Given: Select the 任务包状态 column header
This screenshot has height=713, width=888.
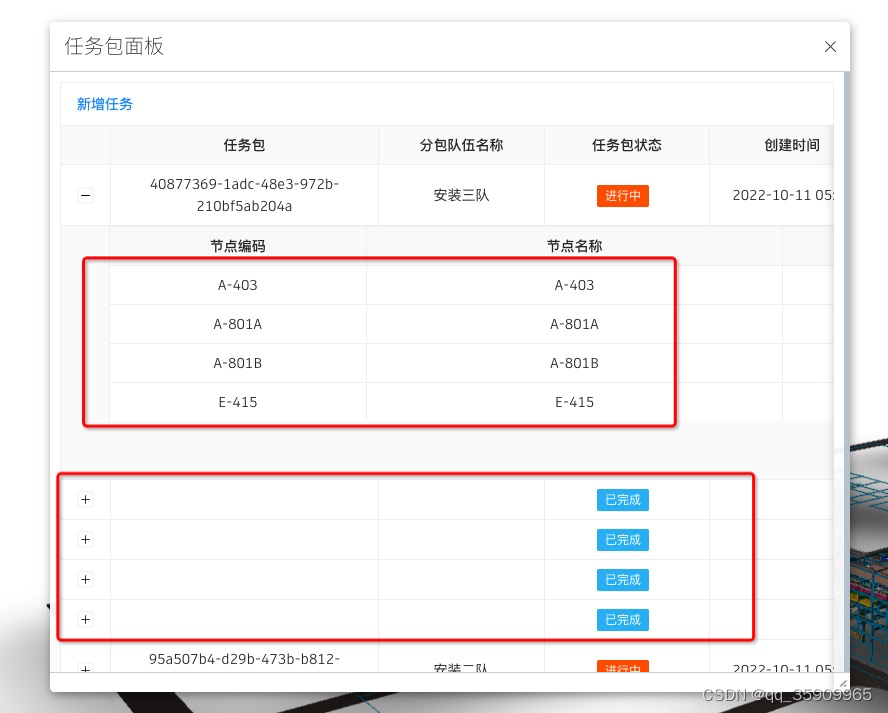Looking at the screenshot, I should point(626,145).
